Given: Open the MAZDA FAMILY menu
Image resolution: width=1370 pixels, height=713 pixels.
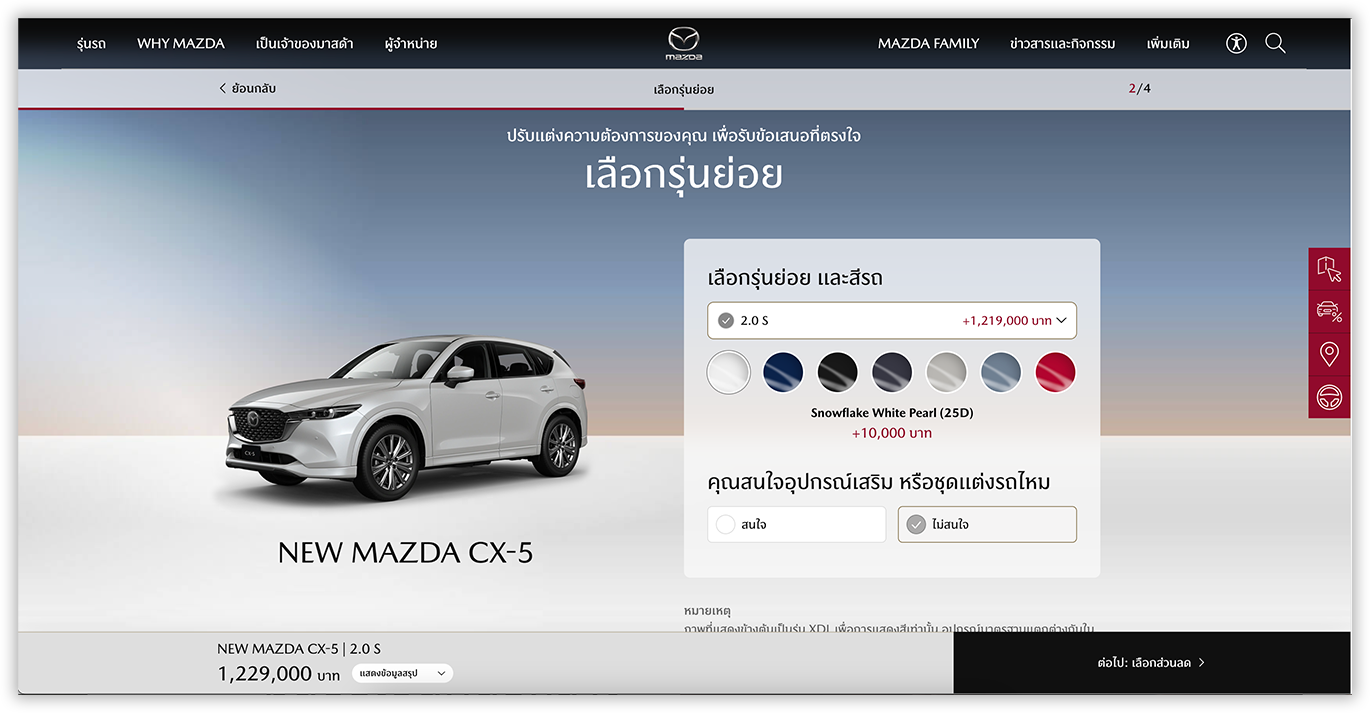Looking at the screenshot, I should [x=928, y=44].
